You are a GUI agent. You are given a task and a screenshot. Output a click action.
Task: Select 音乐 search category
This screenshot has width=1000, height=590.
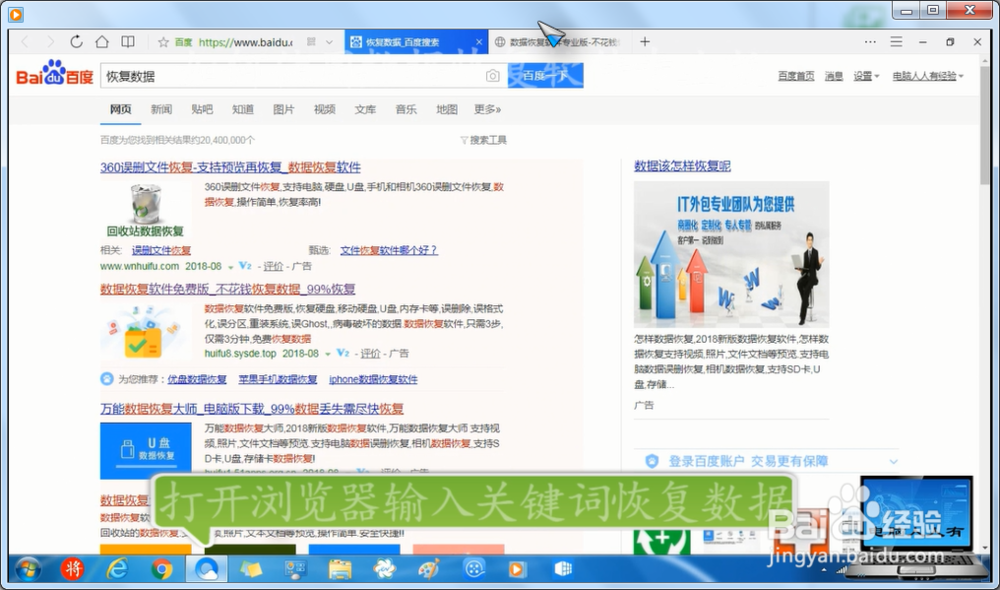click(x=406, y=110)
